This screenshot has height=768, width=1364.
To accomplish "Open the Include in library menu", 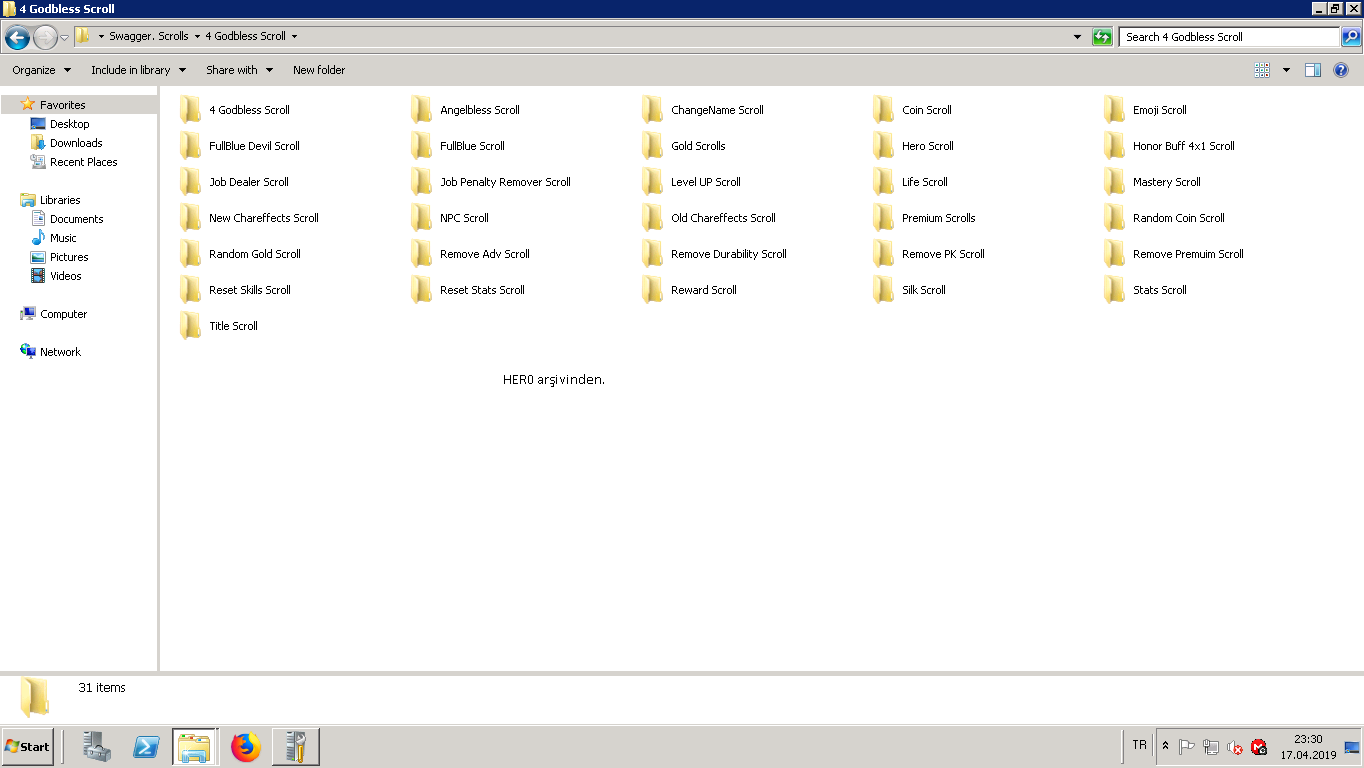I will pos(139,70).
